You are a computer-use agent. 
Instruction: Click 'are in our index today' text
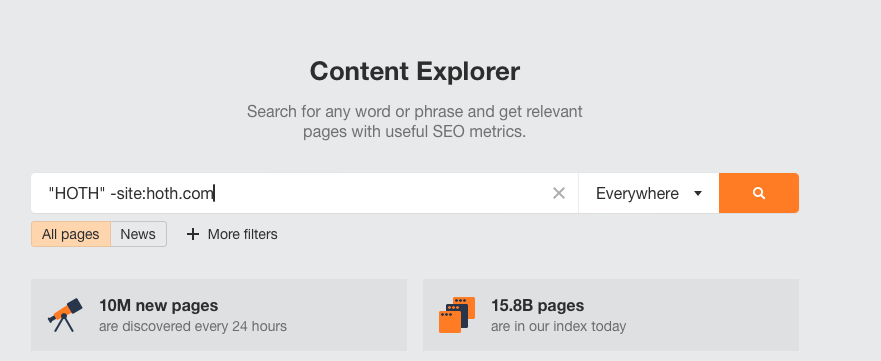(558, 326)
